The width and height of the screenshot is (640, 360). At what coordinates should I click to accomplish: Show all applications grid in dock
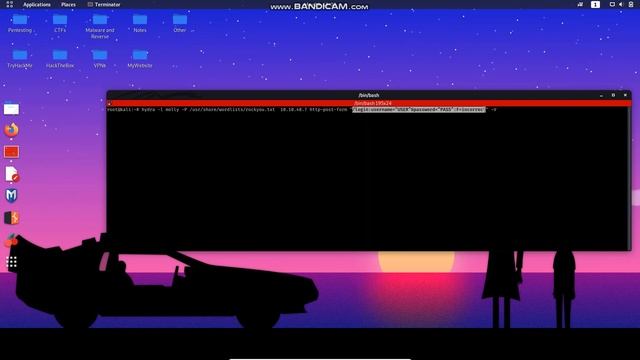click(x=11, y=262)
